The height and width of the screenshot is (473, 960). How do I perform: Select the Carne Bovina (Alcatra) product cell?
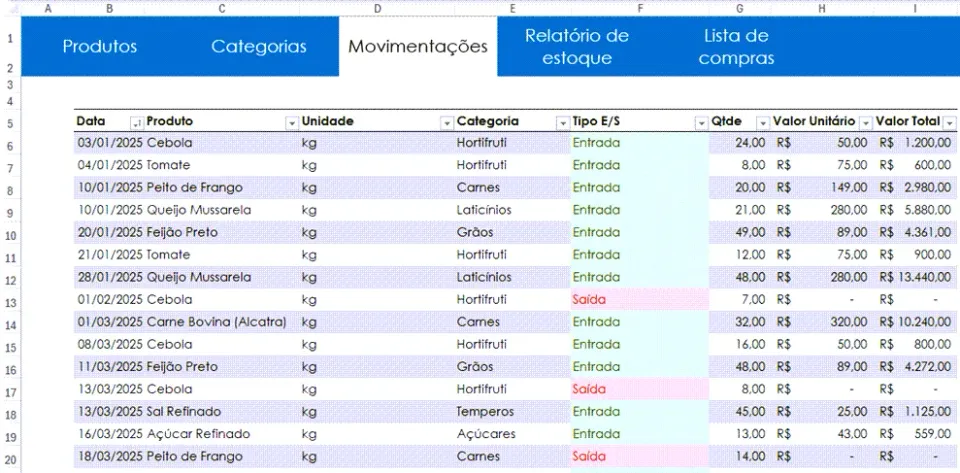(216, 322)
